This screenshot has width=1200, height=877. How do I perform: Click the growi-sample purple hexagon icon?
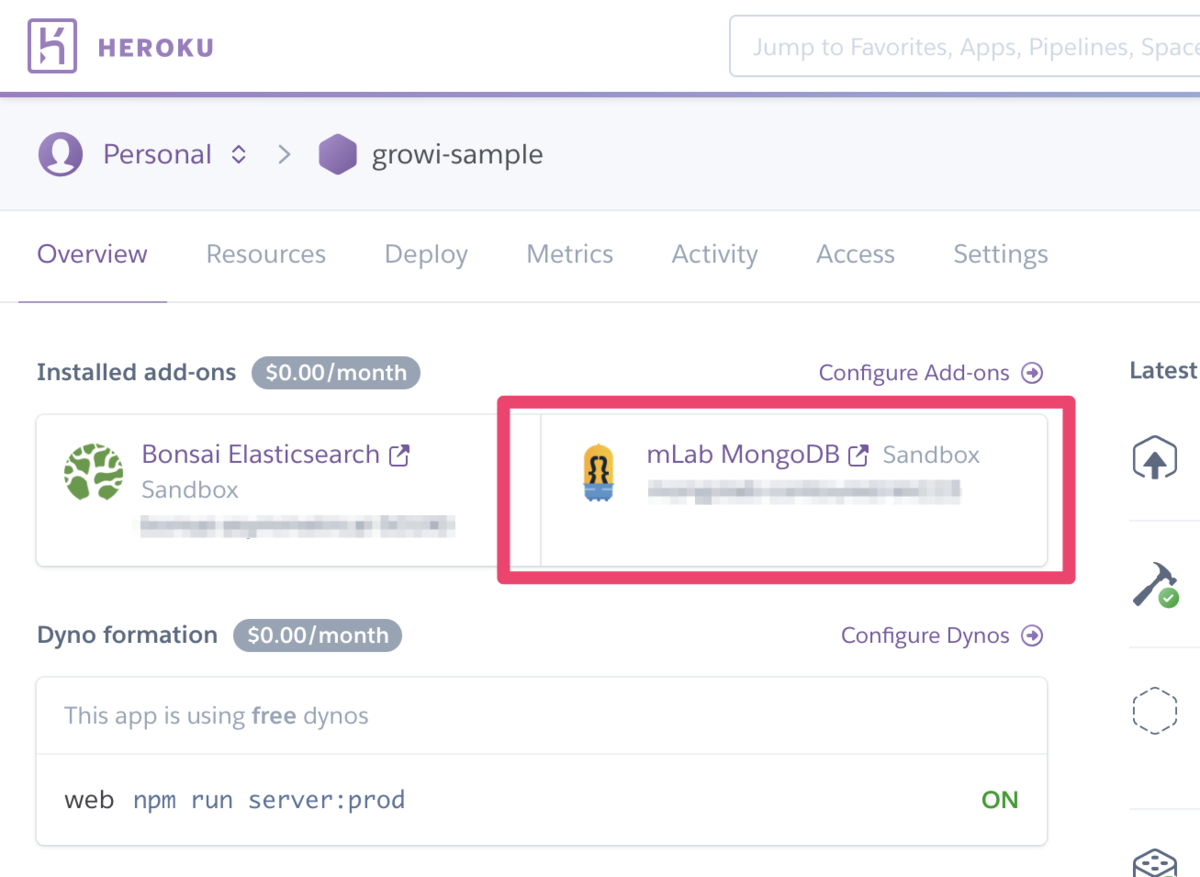click(x=338, y=155)
